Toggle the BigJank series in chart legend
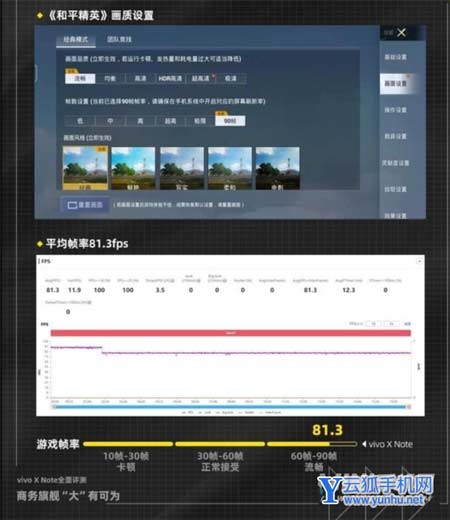450x520 pixels. 224,413
